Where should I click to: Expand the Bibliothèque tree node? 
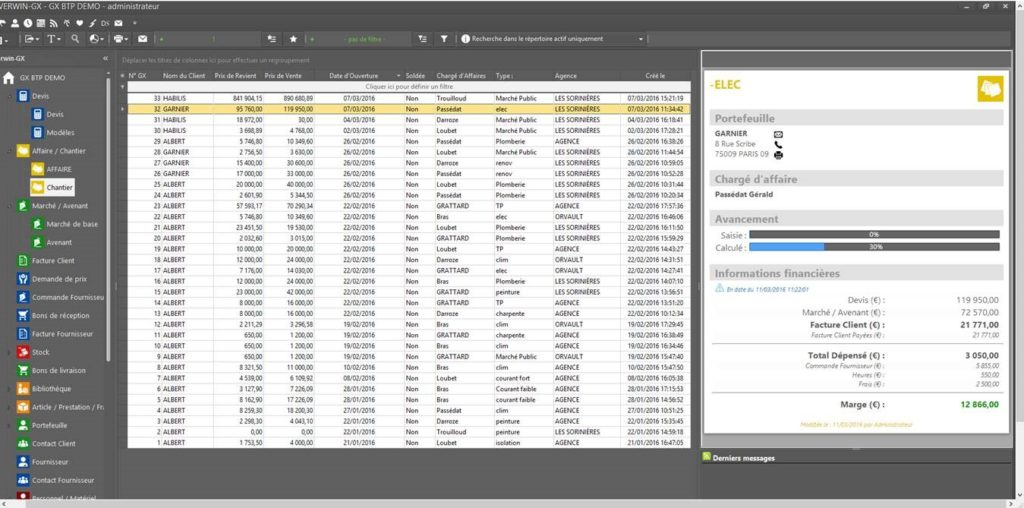coord(10,388)
